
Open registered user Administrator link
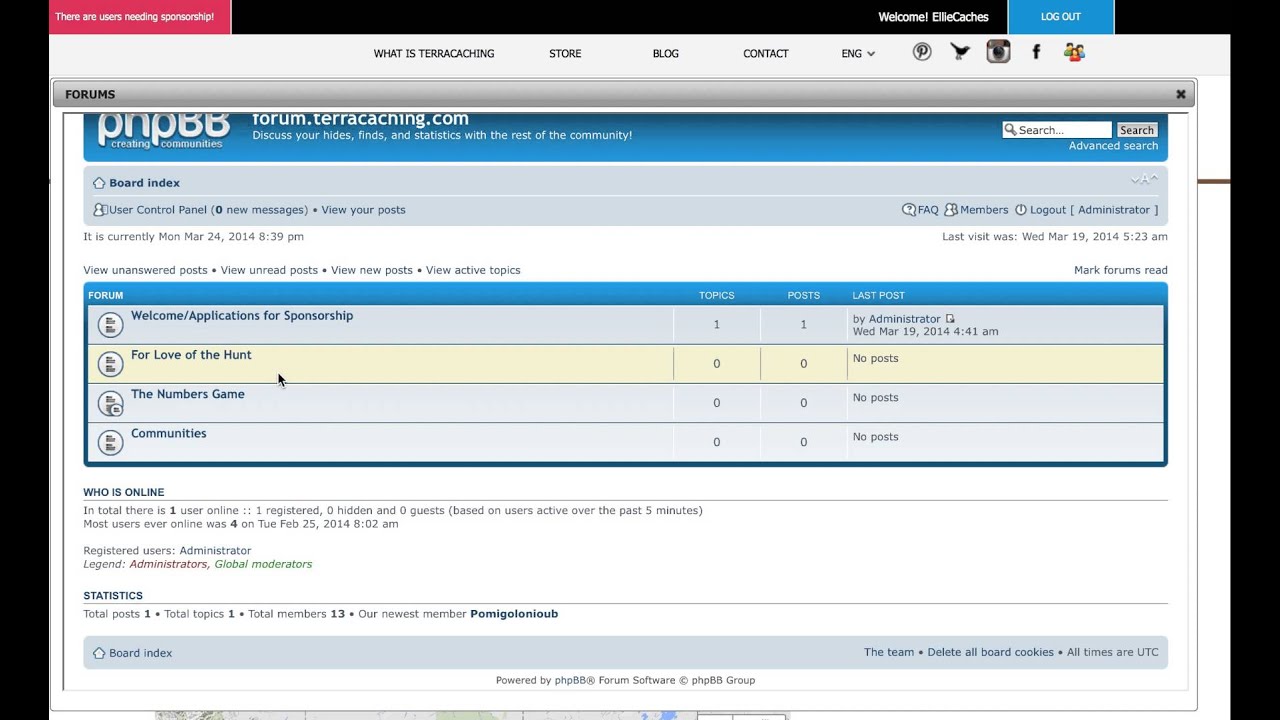click(215, 551)
